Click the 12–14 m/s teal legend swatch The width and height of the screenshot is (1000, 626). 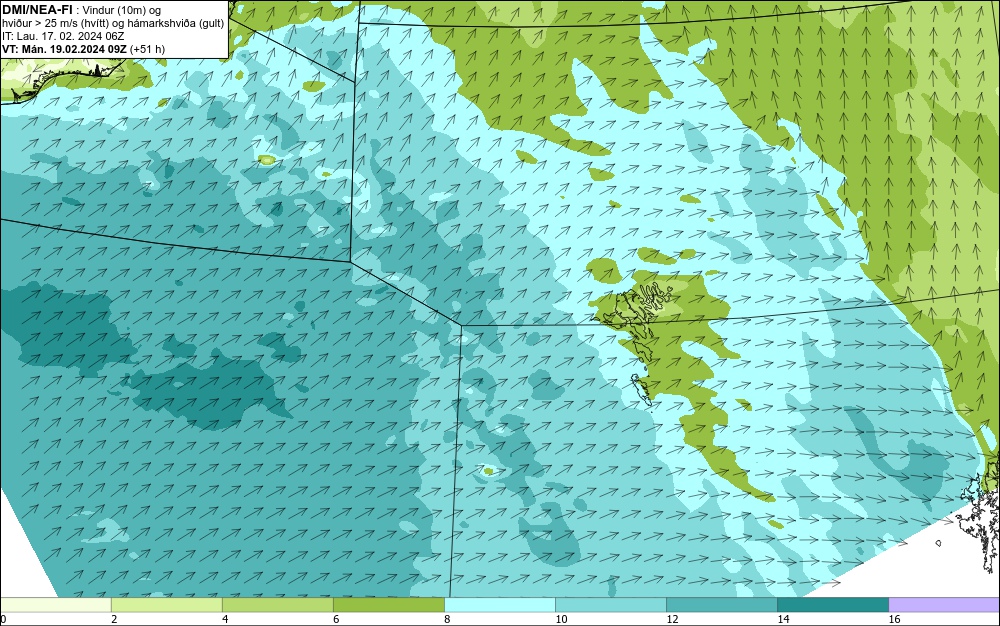click(x=721, y=604)
